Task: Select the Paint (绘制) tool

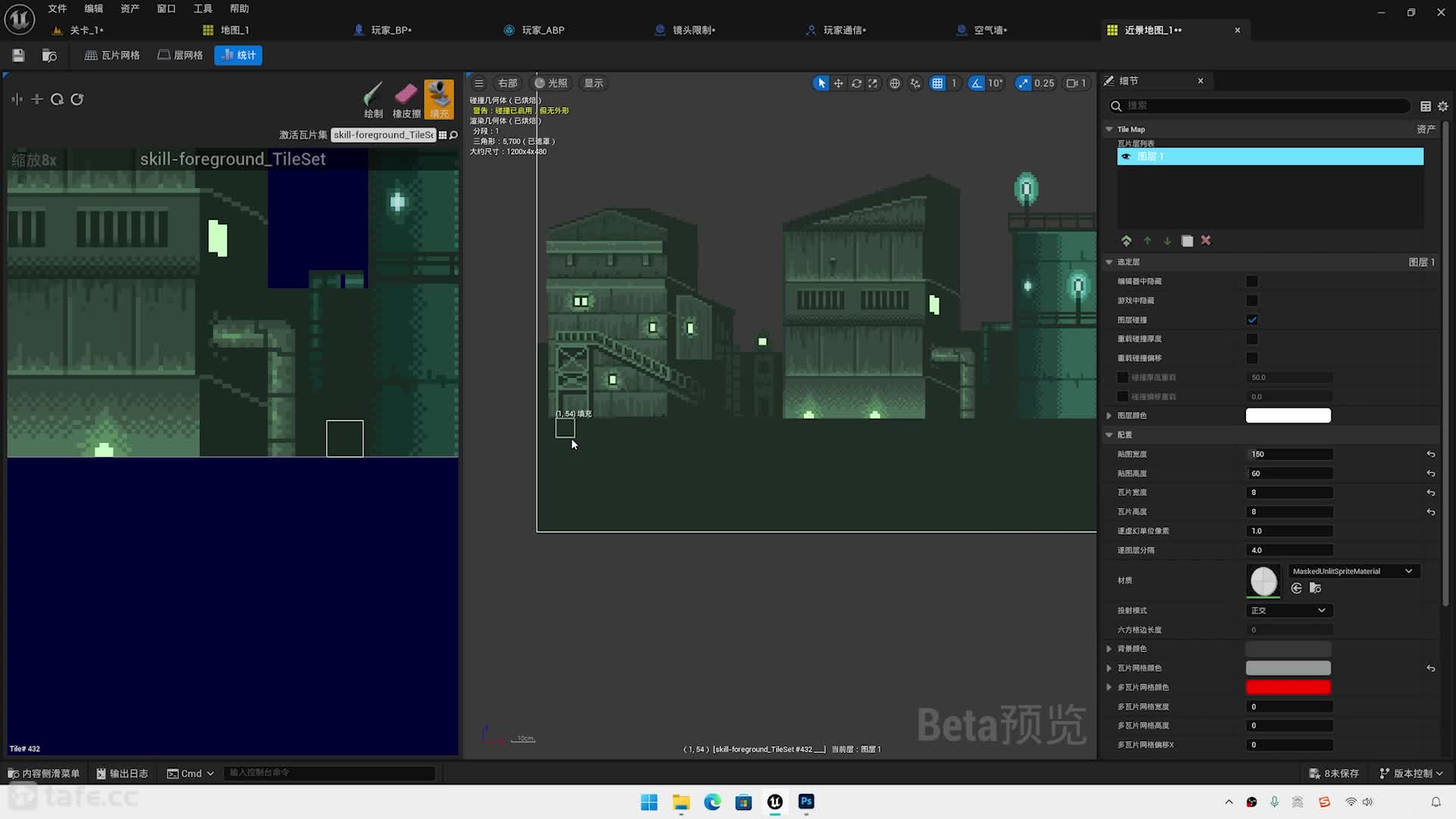Action: pyautogui.click(x=373, y=100)
